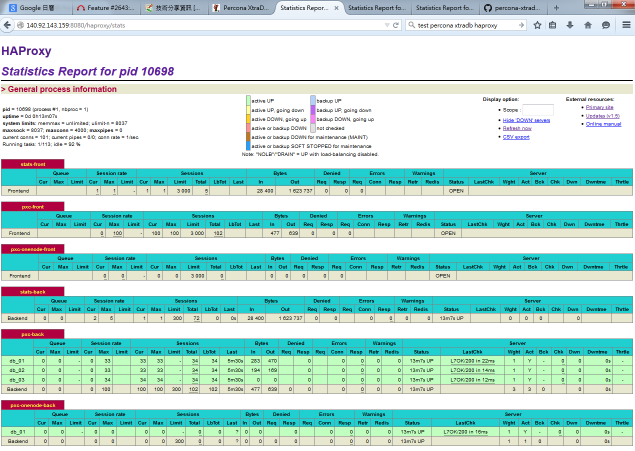Show bookmarks list icon in toolbar

(552, 25)
